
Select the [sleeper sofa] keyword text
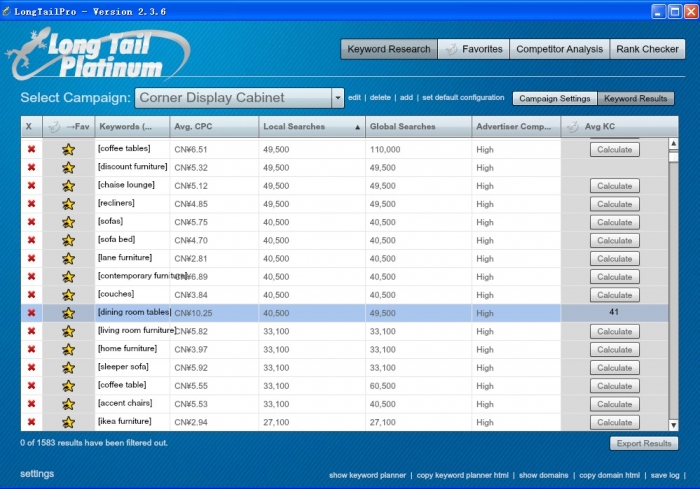pyautogui.click(x=123, y=367)
